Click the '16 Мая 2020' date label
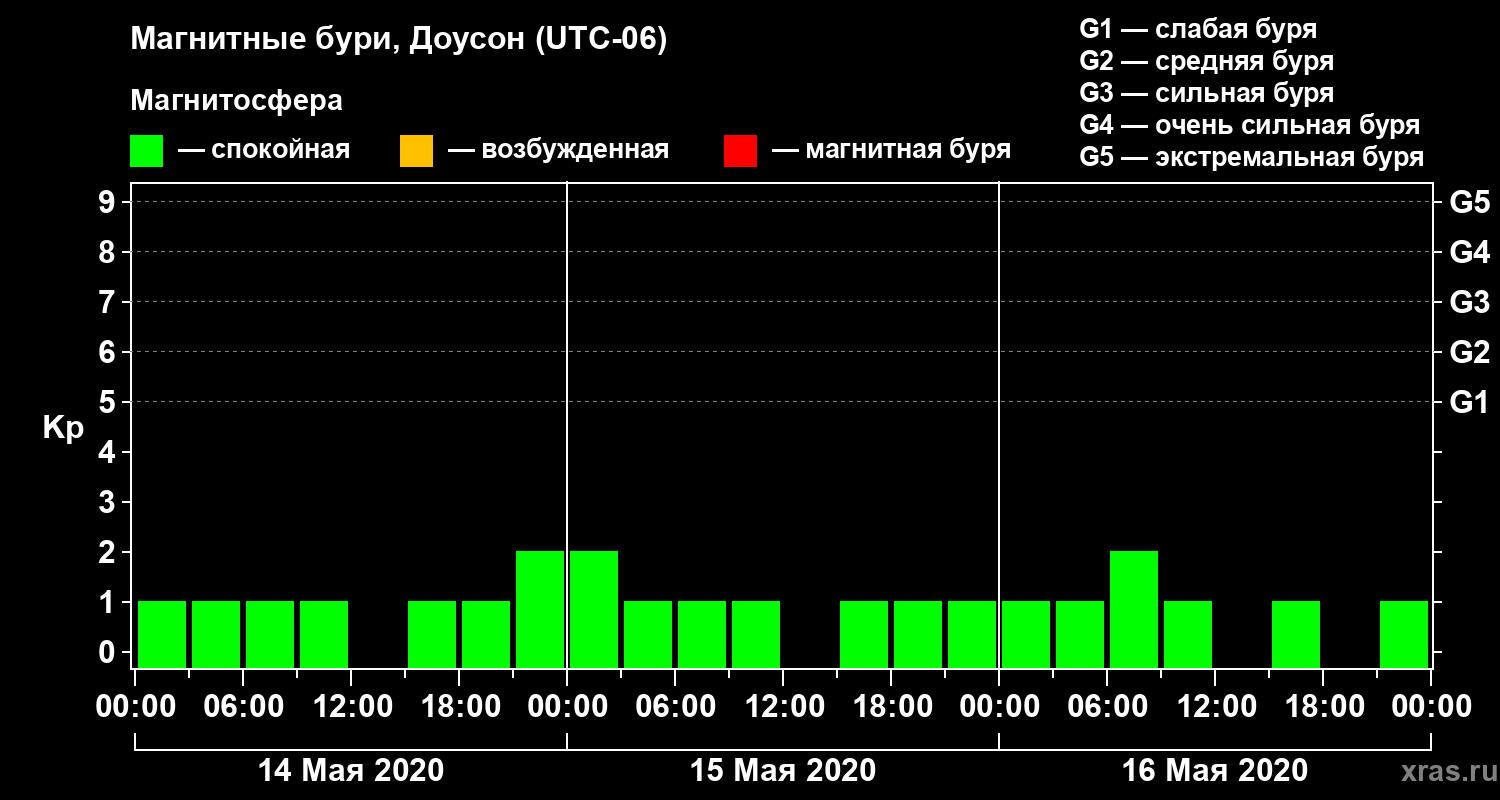This screenshot has width=1500, height=800. pos(1215,770)
